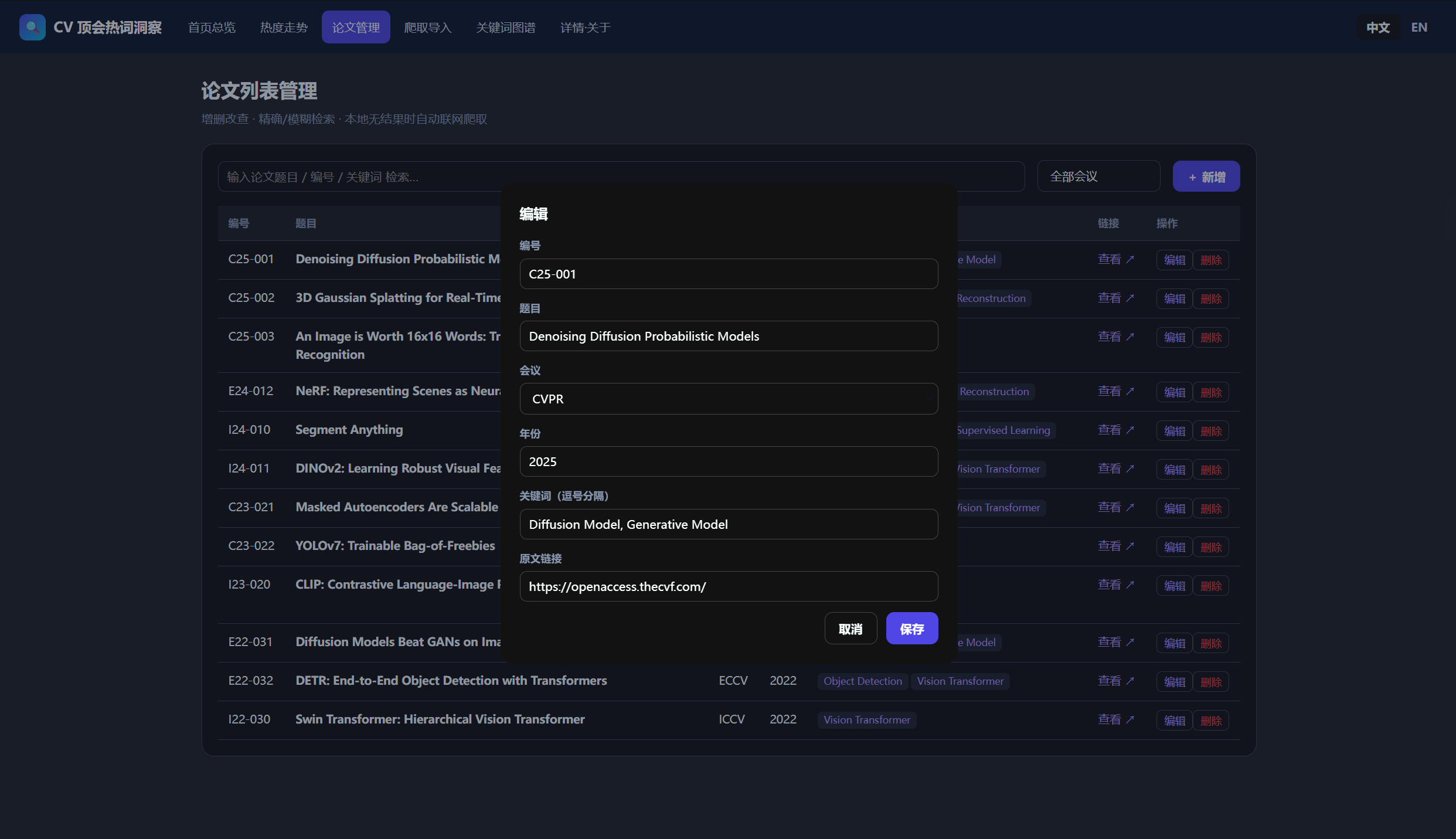Open 查看 link for I22-030 row
Screen dimensions: 1456x839
click(x=1116, y=719)
